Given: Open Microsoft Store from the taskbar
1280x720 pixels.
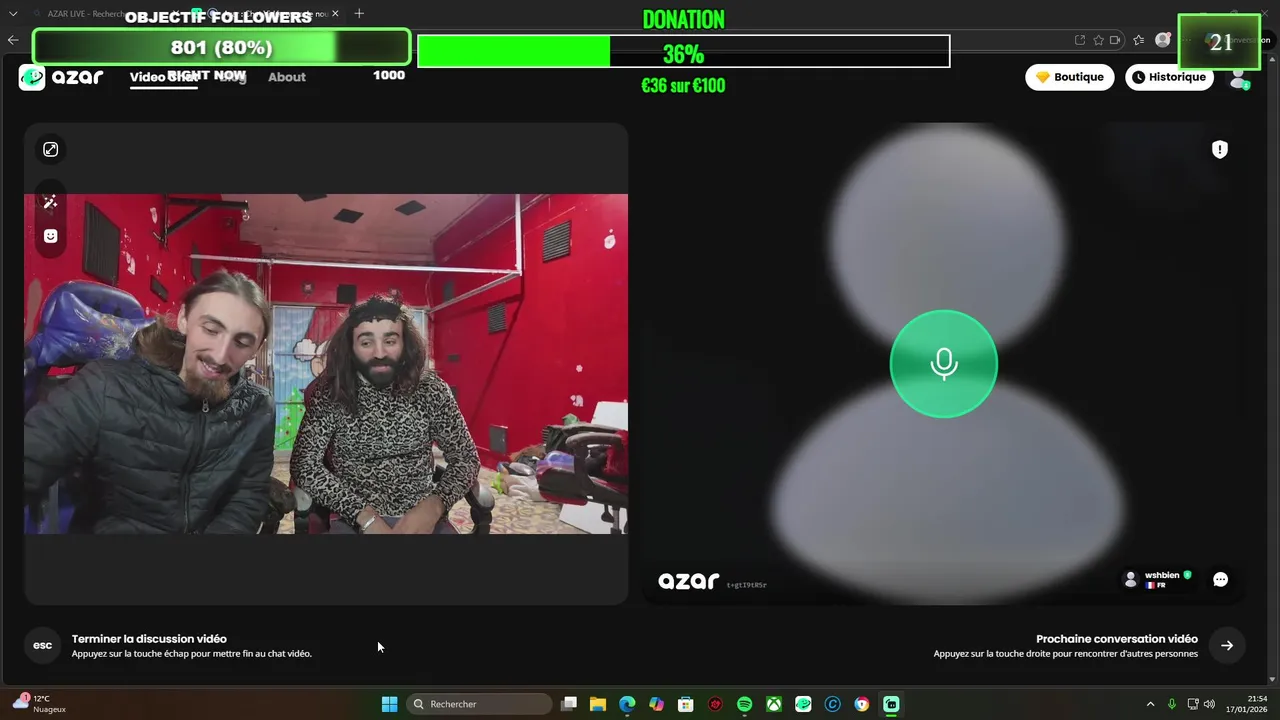Looking at the screenshot, I should click(x=686, y=704).
